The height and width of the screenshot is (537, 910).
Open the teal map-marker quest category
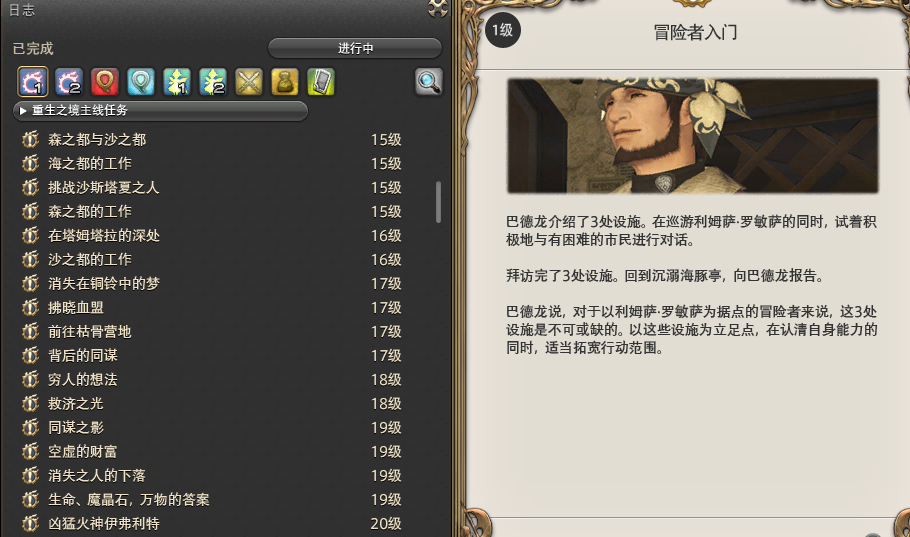[x=141, y=82]
